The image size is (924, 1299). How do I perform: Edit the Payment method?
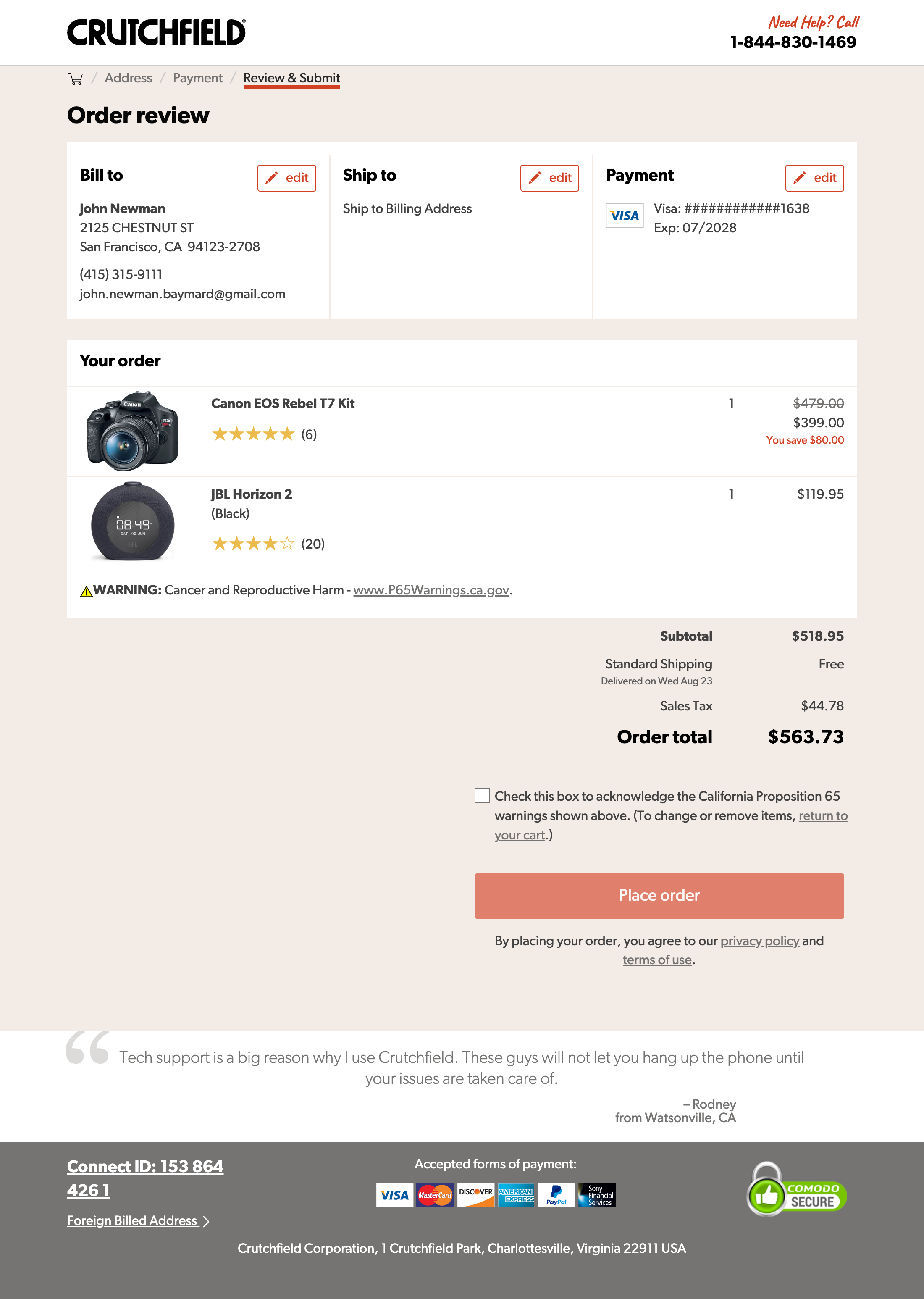[x=814, y=178]
